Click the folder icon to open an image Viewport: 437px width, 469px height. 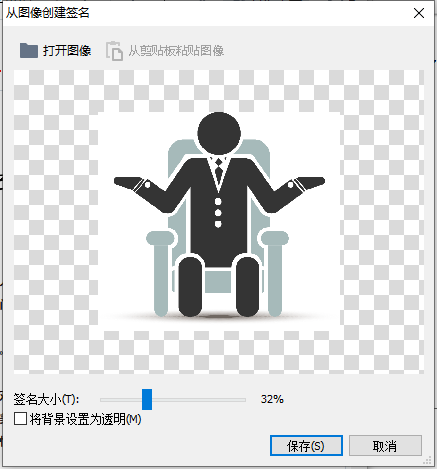(x=28, y=51)
